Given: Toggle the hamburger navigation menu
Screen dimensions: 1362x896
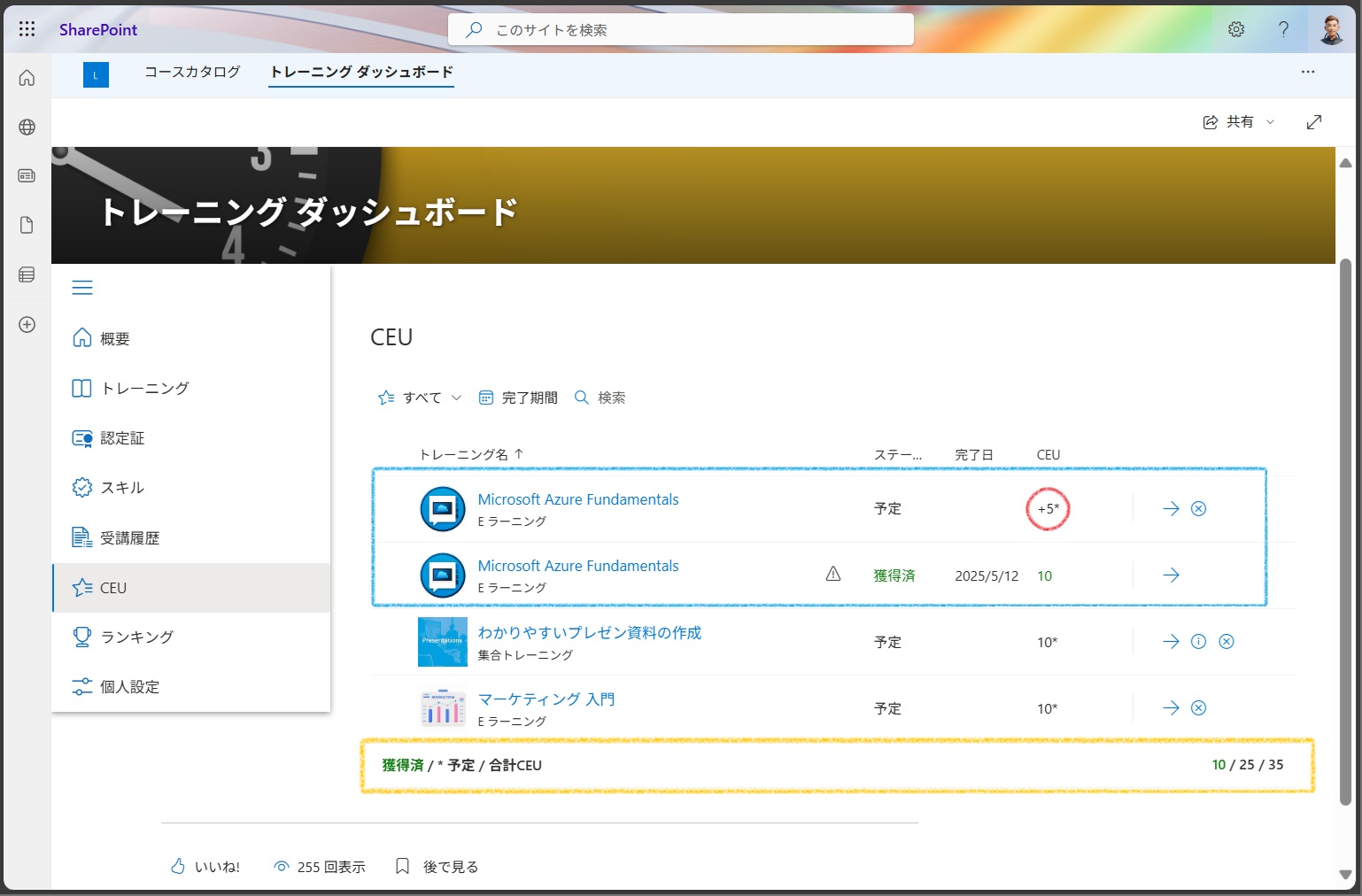Looking at the screenshot, I should coord(82,288).
